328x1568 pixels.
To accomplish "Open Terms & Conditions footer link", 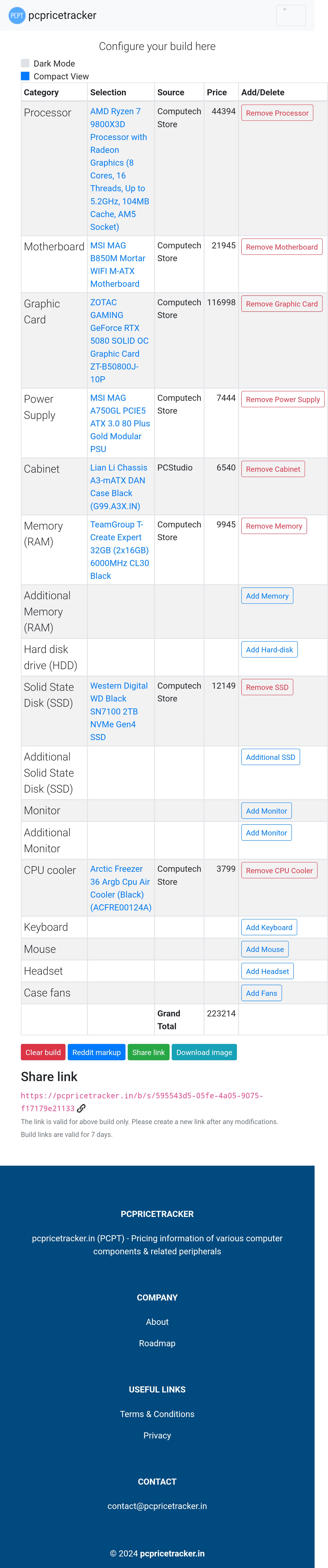I will click(157, 1414).
